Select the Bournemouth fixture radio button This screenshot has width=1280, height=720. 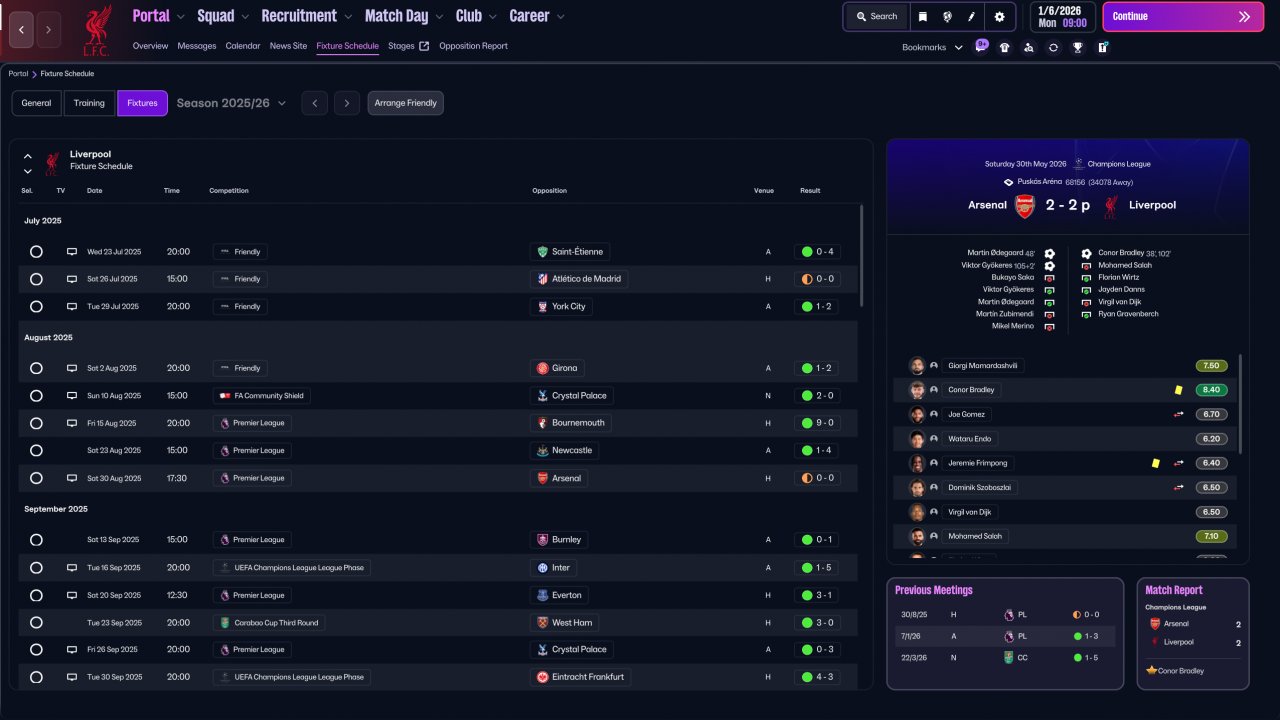coord(36,423)
